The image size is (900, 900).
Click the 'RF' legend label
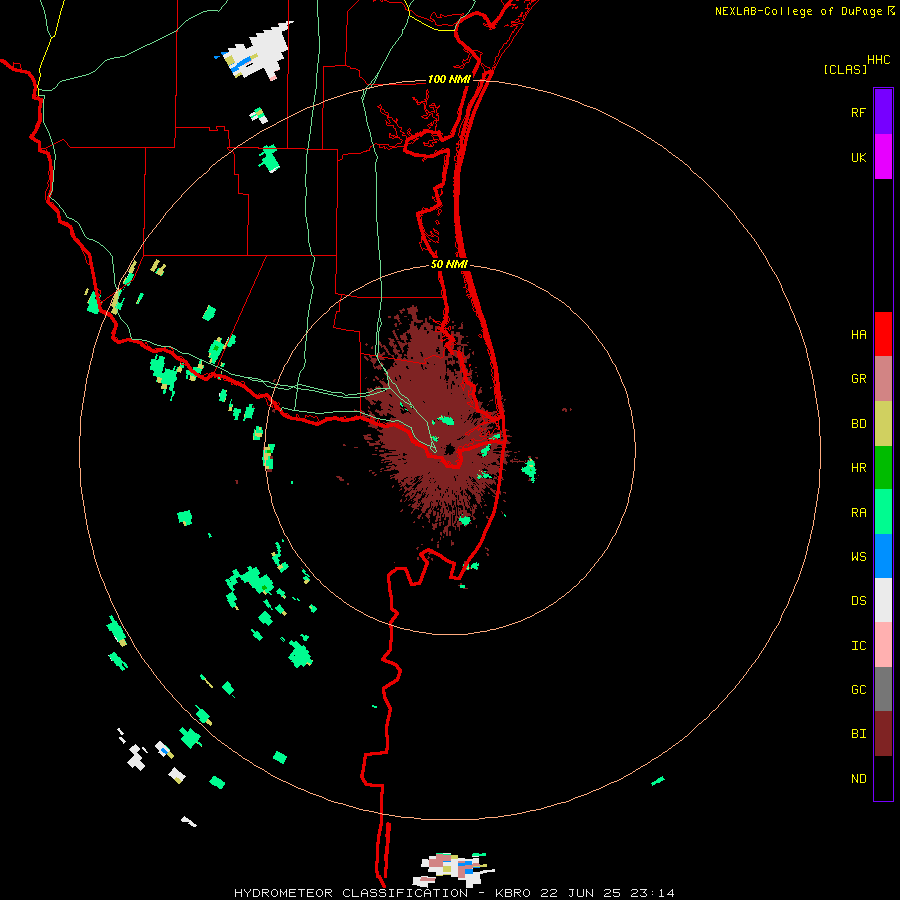(x=858, y=112)
